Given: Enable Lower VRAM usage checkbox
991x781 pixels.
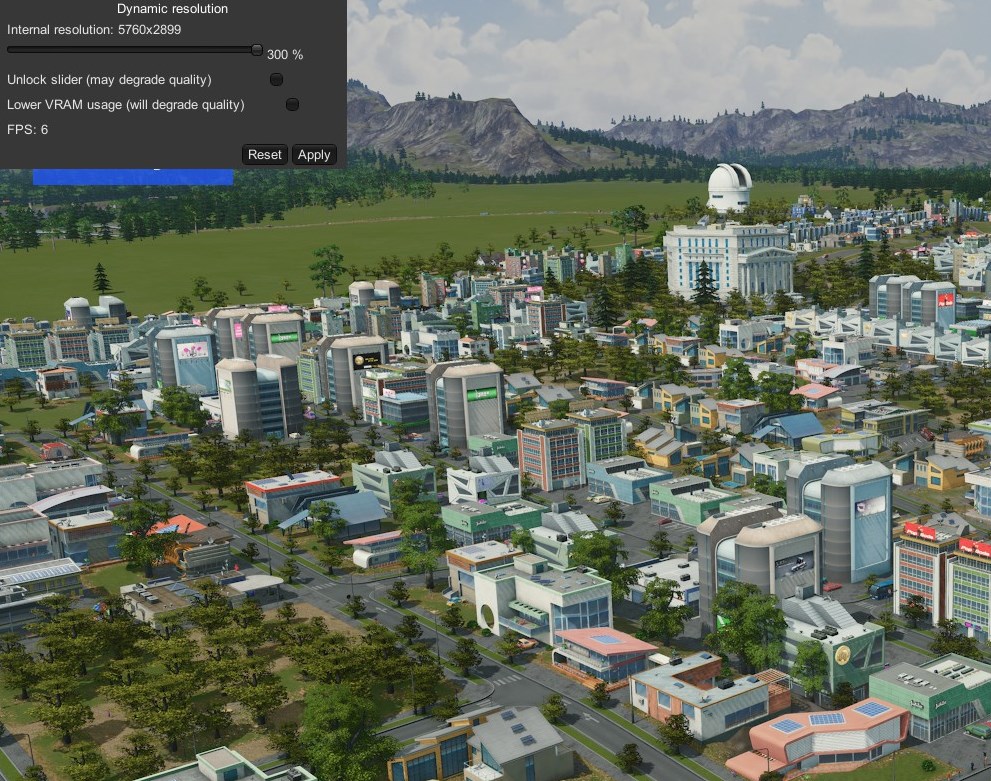Looking at the screenshot, I should coord(292,104).
